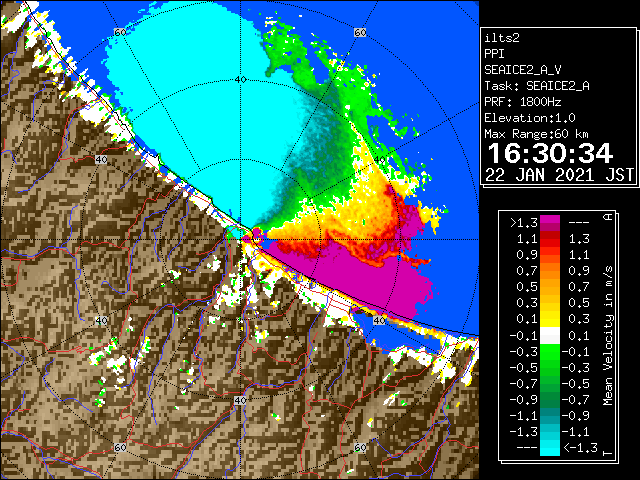This screenshot has height=480, width=640.
Task: Pick the magenta swatch in the legend
Action: (550, 220)
